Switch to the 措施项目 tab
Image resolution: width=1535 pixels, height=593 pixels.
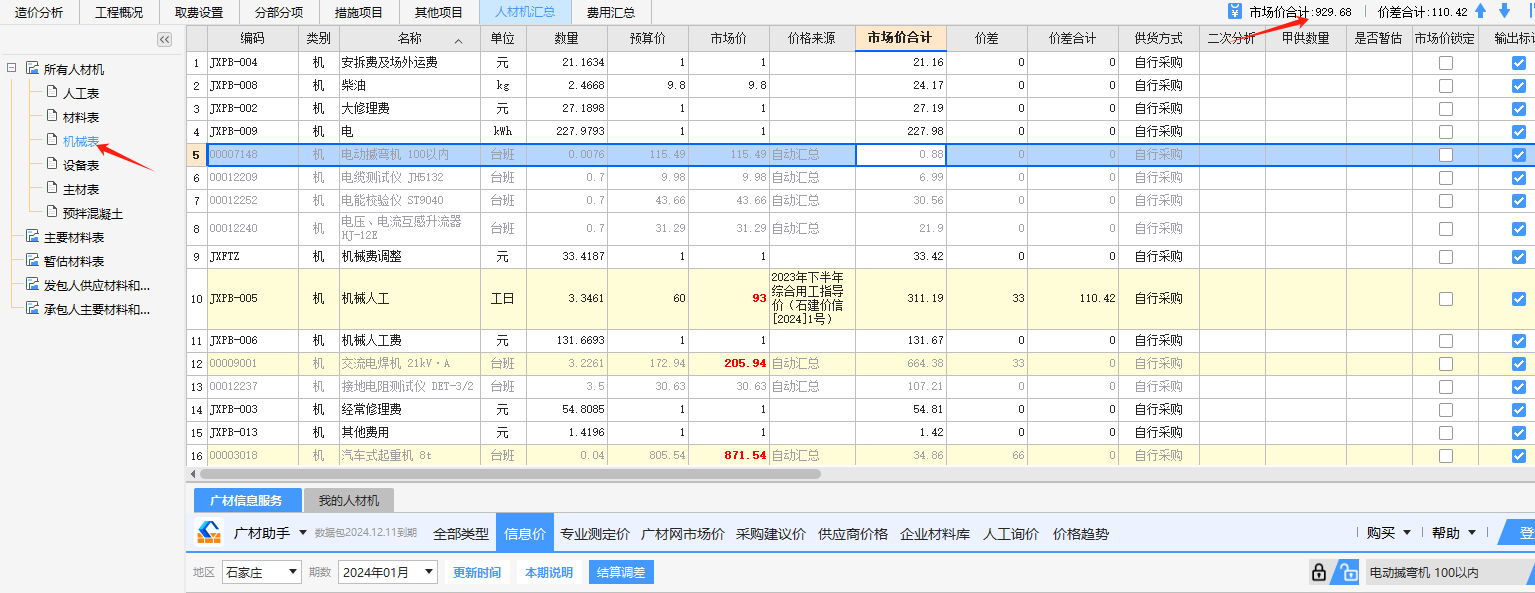point(359,12)
